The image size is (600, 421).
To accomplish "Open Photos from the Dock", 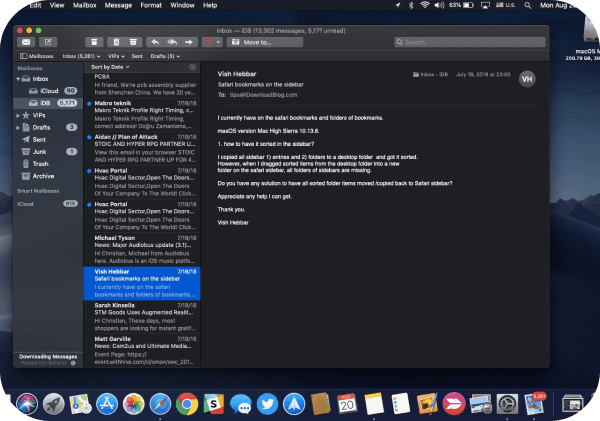I will 134,404.
